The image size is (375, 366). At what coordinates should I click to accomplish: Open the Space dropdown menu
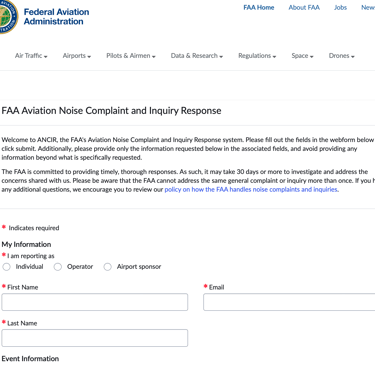302,56
